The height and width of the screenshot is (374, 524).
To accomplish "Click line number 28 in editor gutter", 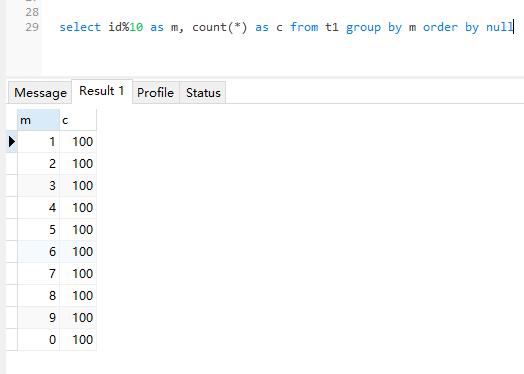I will click(x=32, y=12).
